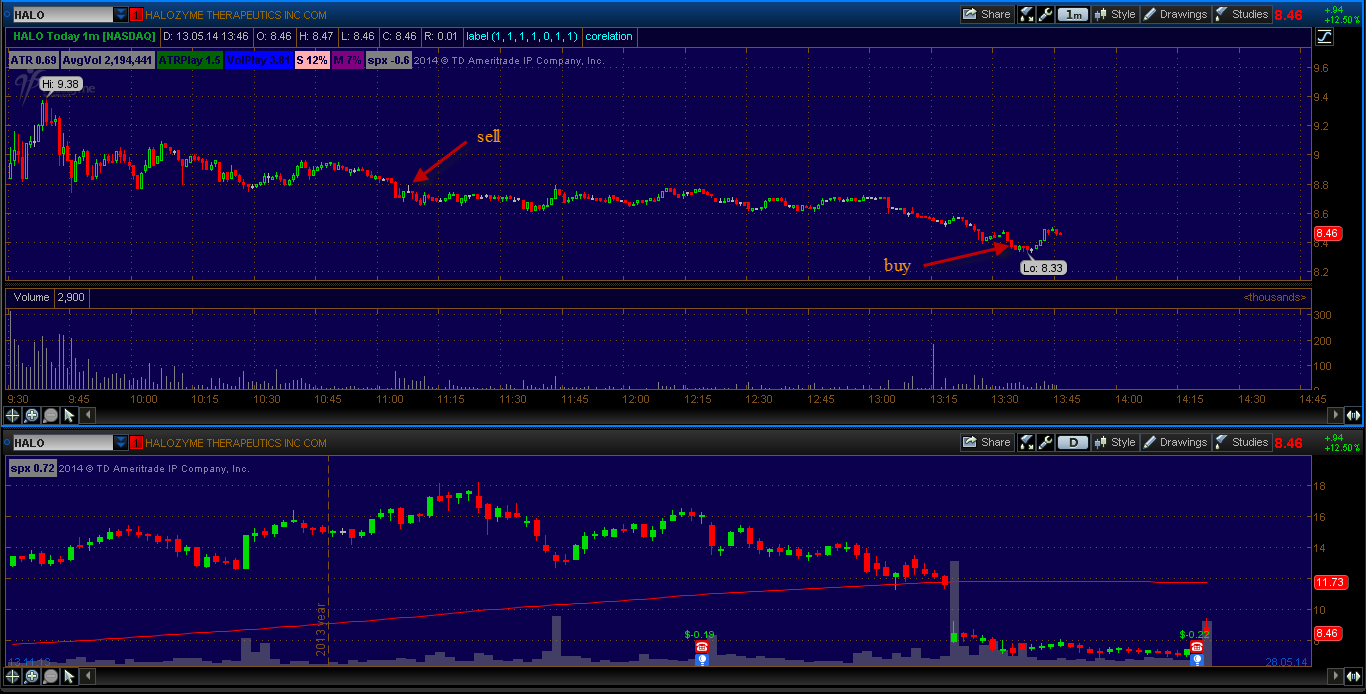Click the '<thousands>' volume units label

coord(1275,297)
